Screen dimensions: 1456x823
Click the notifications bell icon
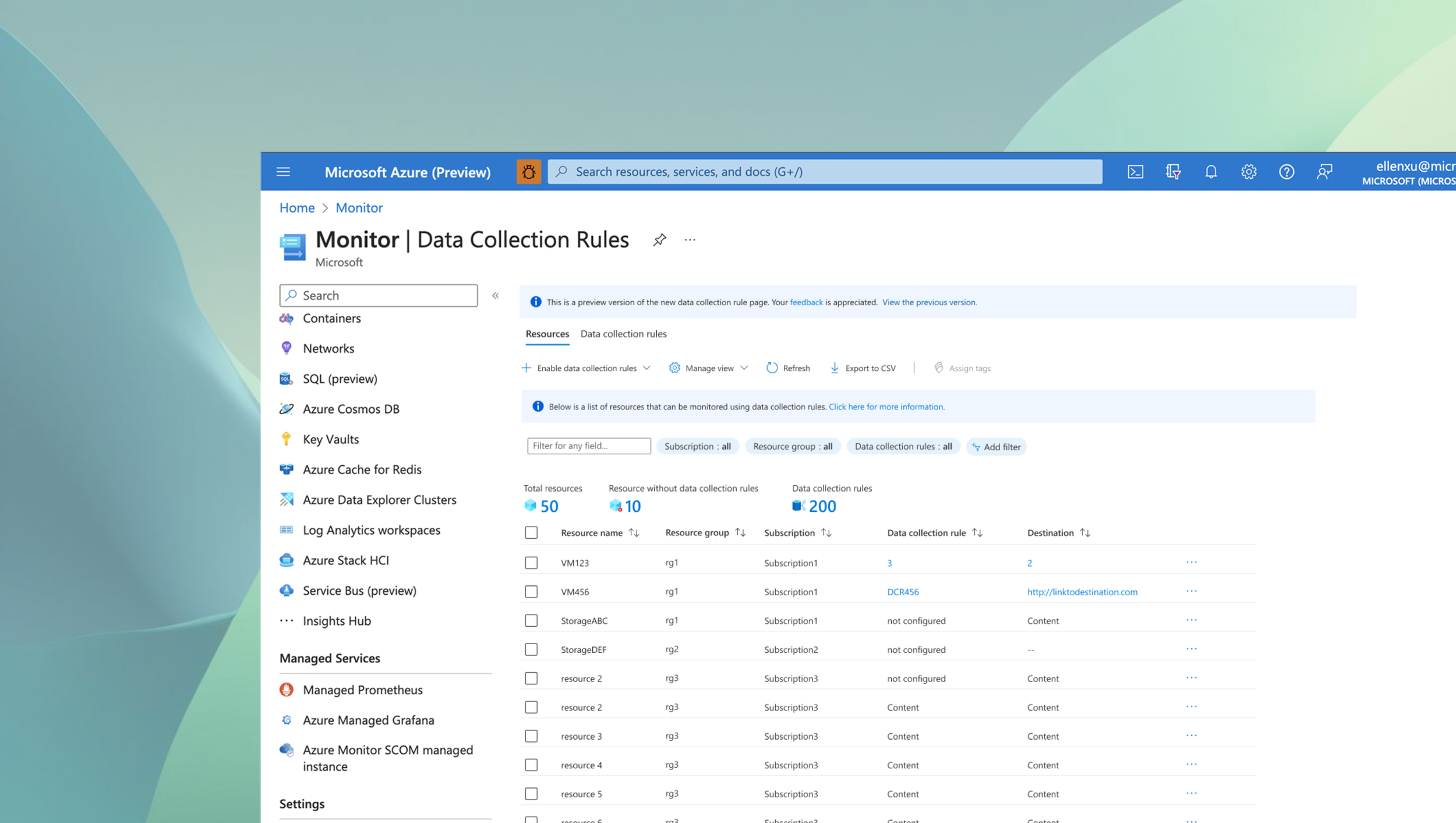(1211, 172)
